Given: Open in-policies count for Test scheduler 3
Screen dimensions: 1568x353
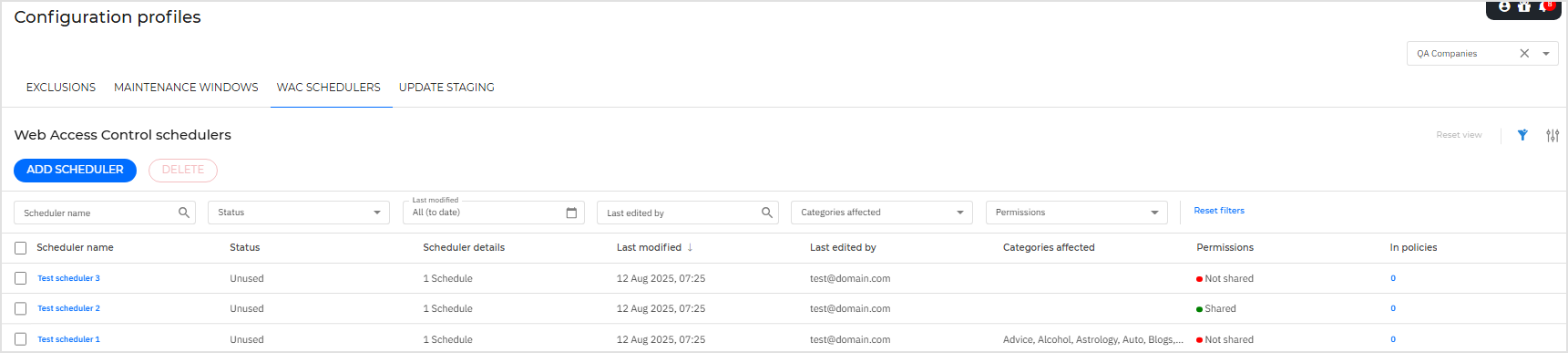Looking at the screenshot, I should coord(1393,278).
